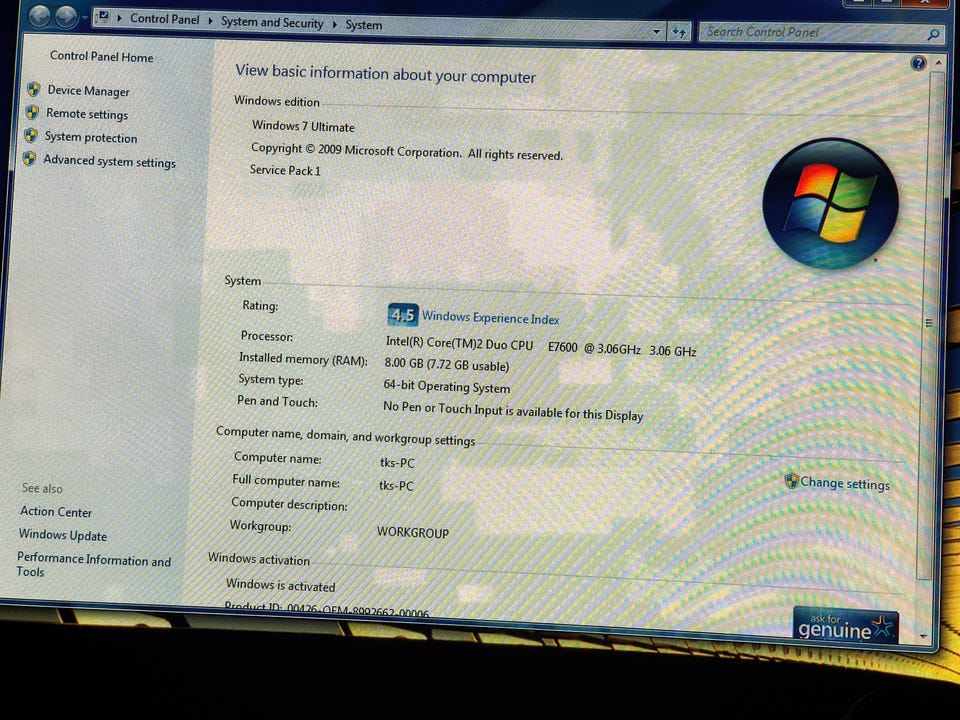
Task: Click the Control Panel icon in address bar
Action: coord(104,15)
